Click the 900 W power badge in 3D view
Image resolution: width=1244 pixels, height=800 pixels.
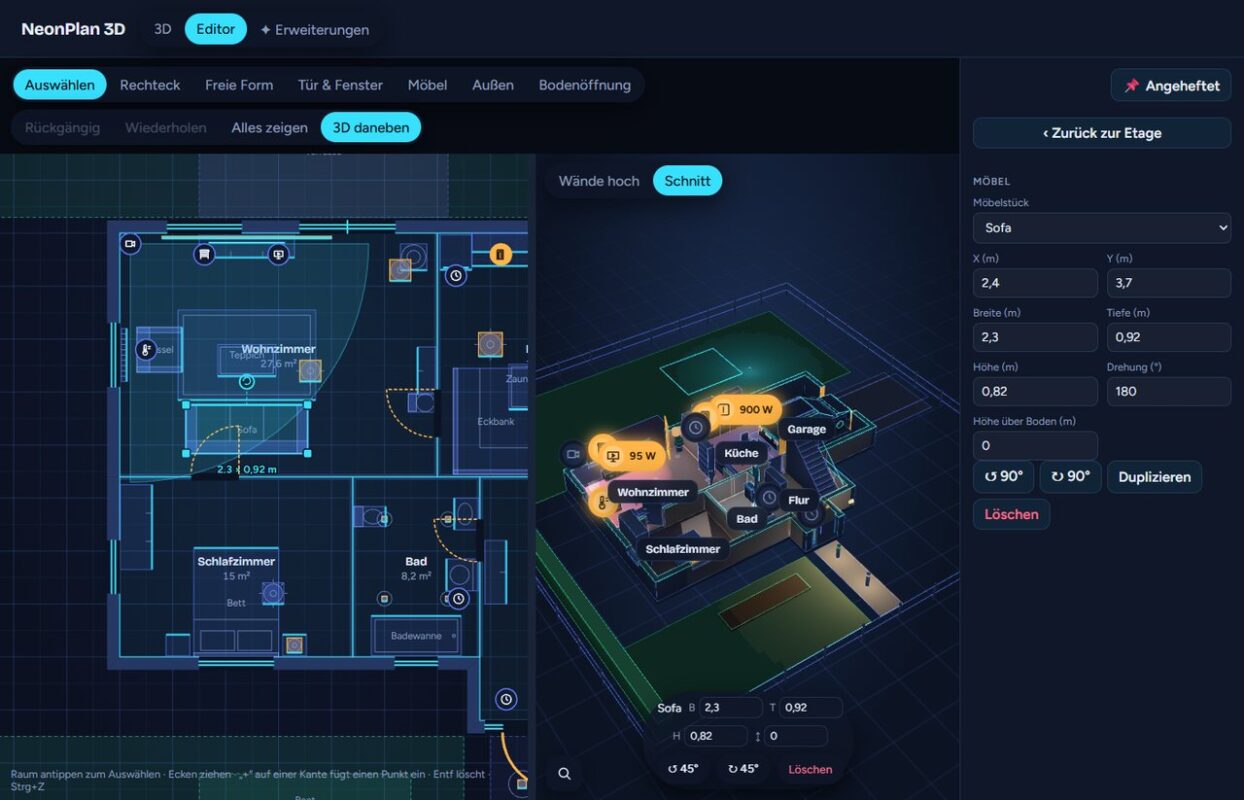pyautogui.click(x=745, y=409)
